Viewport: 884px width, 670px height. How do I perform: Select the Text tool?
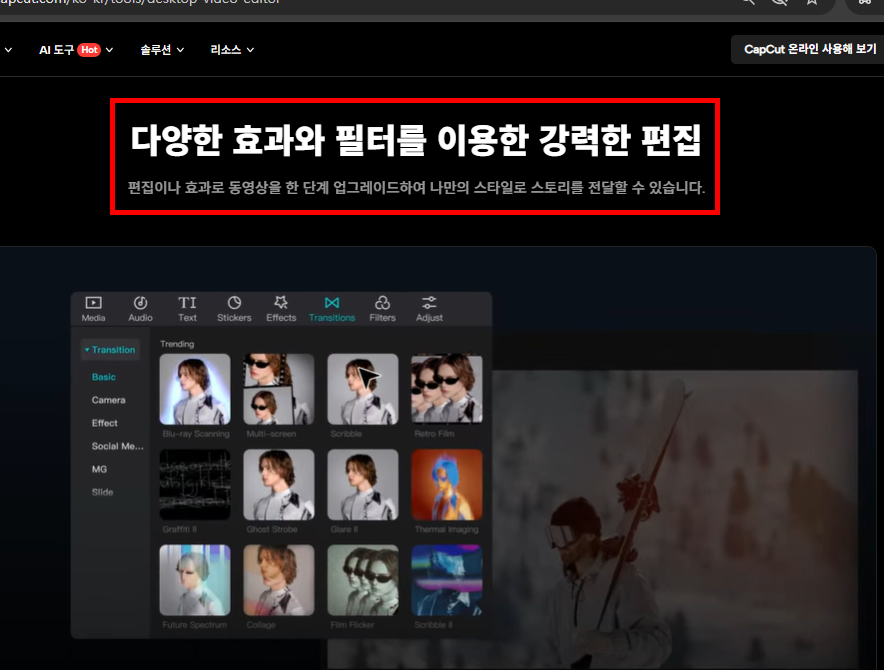(187, 309)
